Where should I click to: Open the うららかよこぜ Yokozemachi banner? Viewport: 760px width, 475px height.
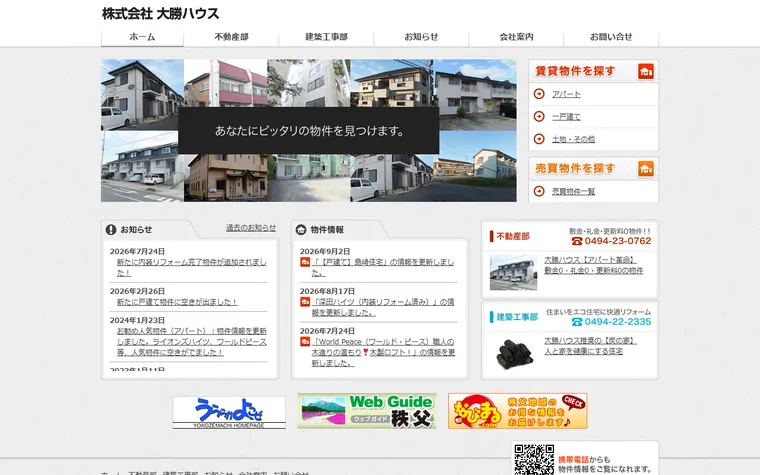(x=229, y=412)
